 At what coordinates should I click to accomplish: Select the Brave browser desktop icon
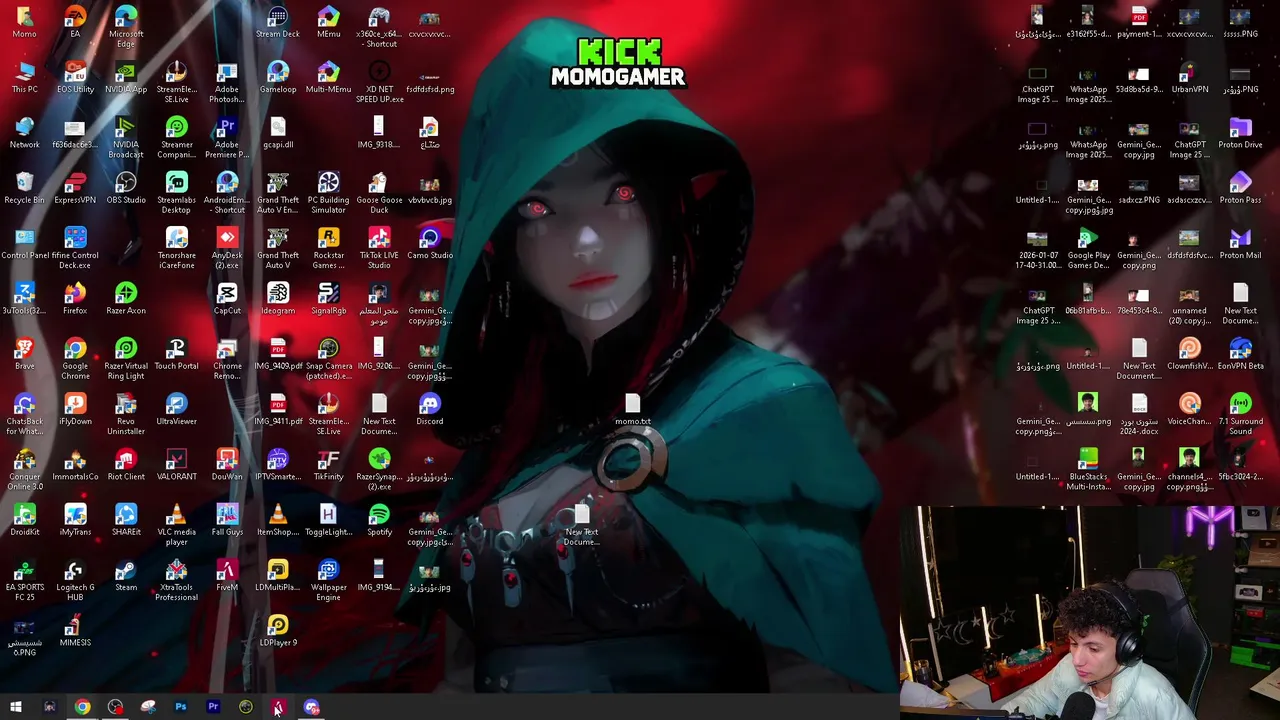click(x=25, y=353)
